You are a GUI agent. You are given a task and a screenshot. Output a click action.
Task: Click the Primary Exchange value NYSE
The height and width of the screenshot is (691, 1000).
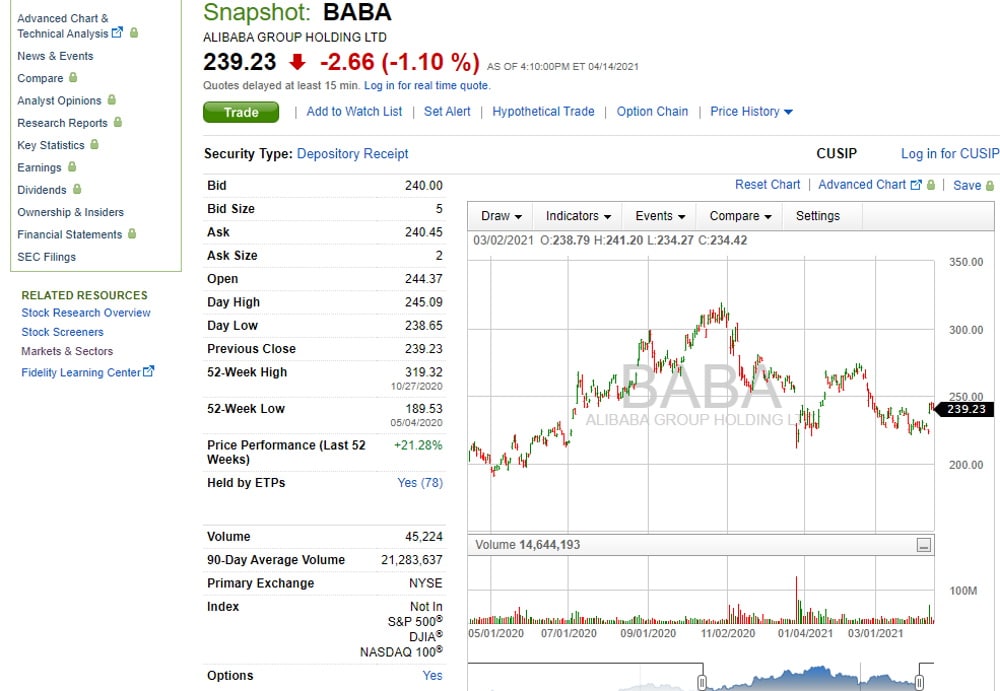click(425, 583)
